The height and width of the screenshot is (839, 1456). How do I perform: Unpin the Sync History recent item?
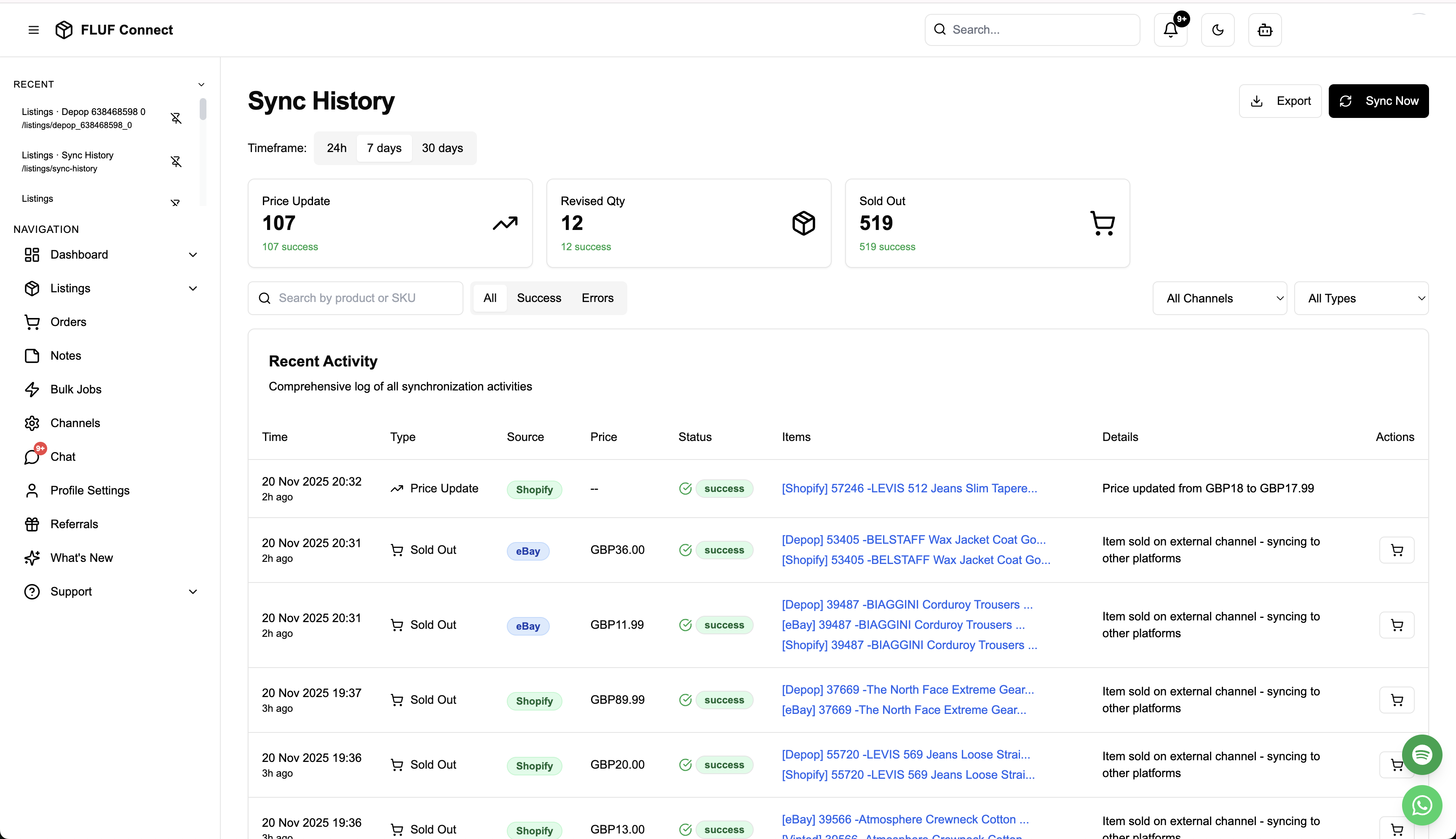(177, 161)
